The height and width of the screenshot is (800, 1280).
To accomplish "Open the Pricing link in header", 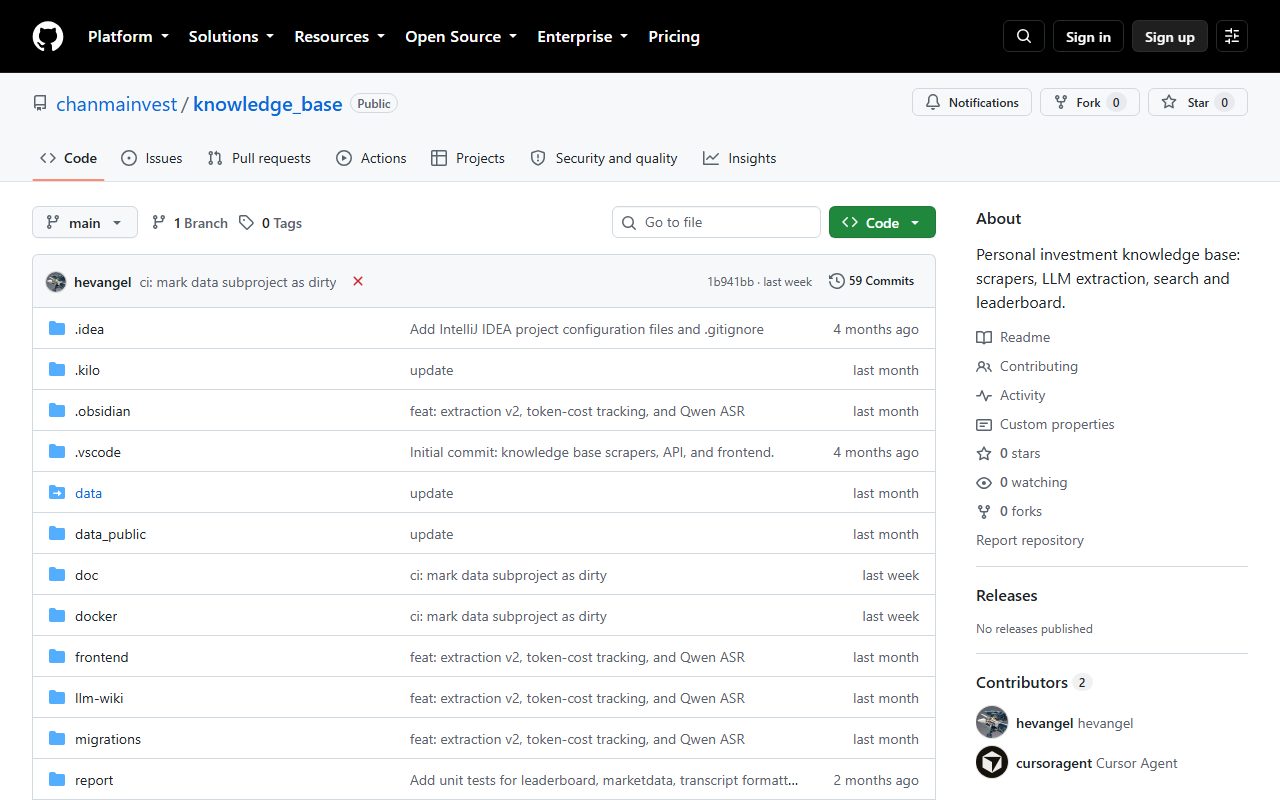I will pos(674,36).
